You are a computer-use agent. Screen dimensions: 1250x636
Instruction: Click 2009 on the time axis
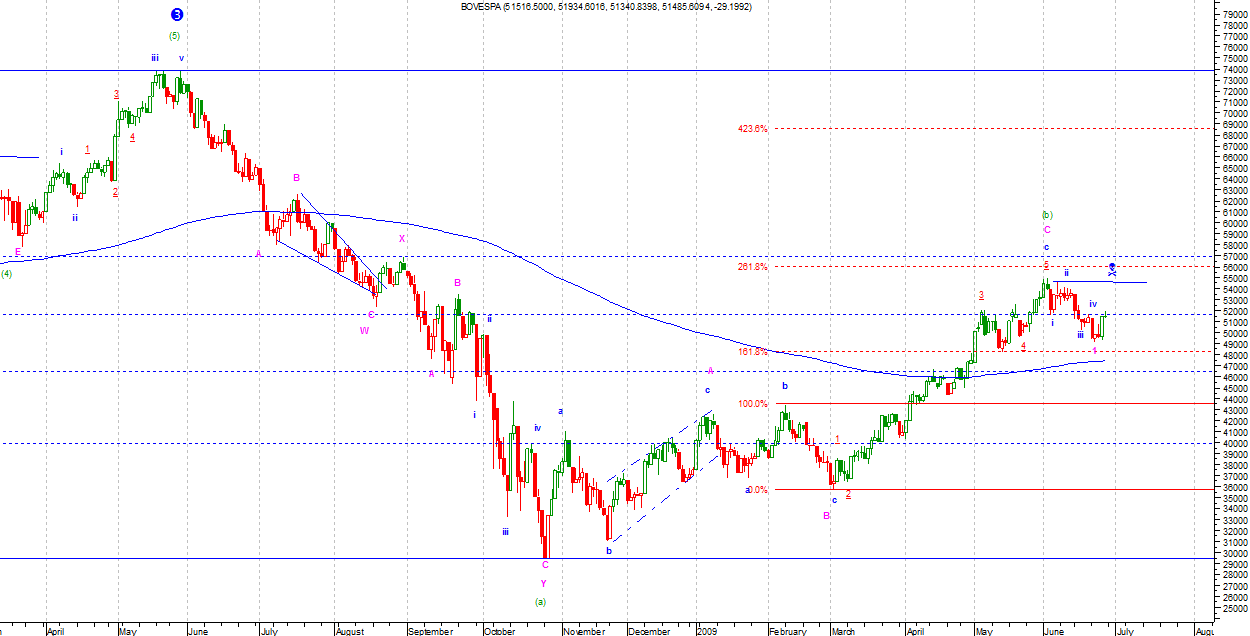point(707,631)
